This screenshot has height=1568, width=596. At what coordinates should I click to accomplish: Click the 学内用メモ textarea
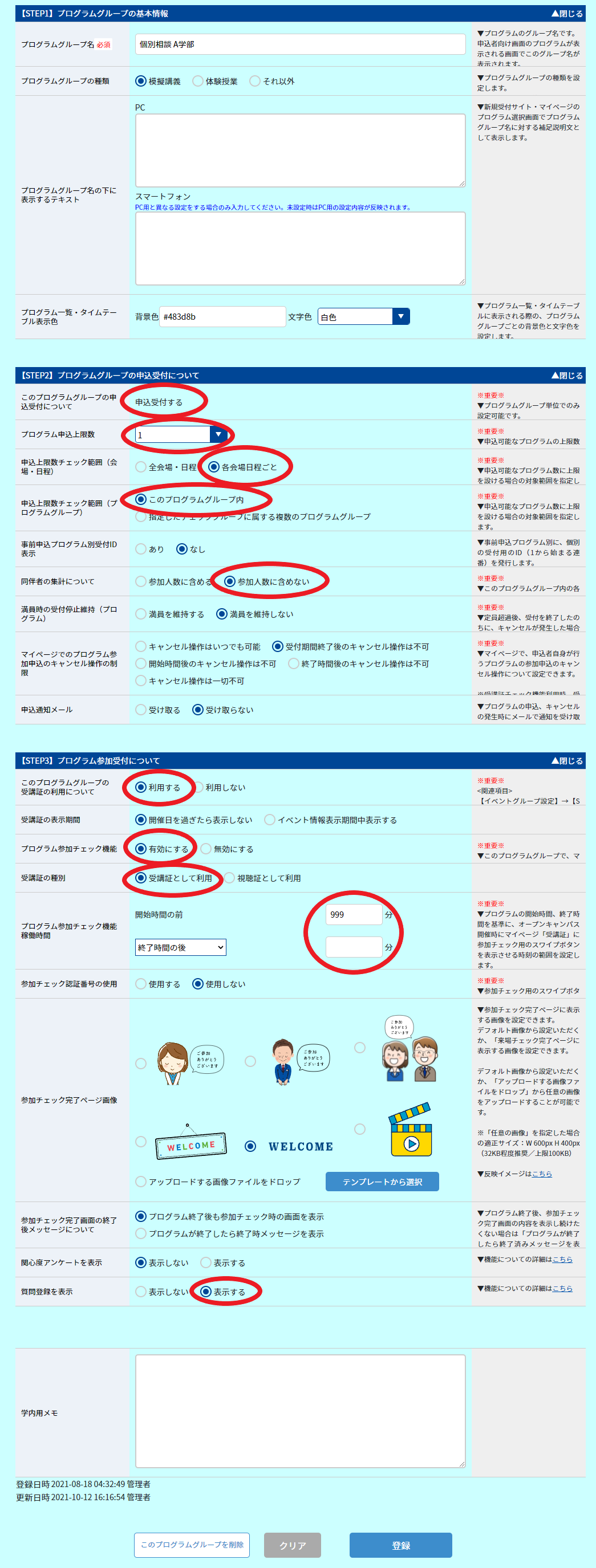pos(300,1411)
